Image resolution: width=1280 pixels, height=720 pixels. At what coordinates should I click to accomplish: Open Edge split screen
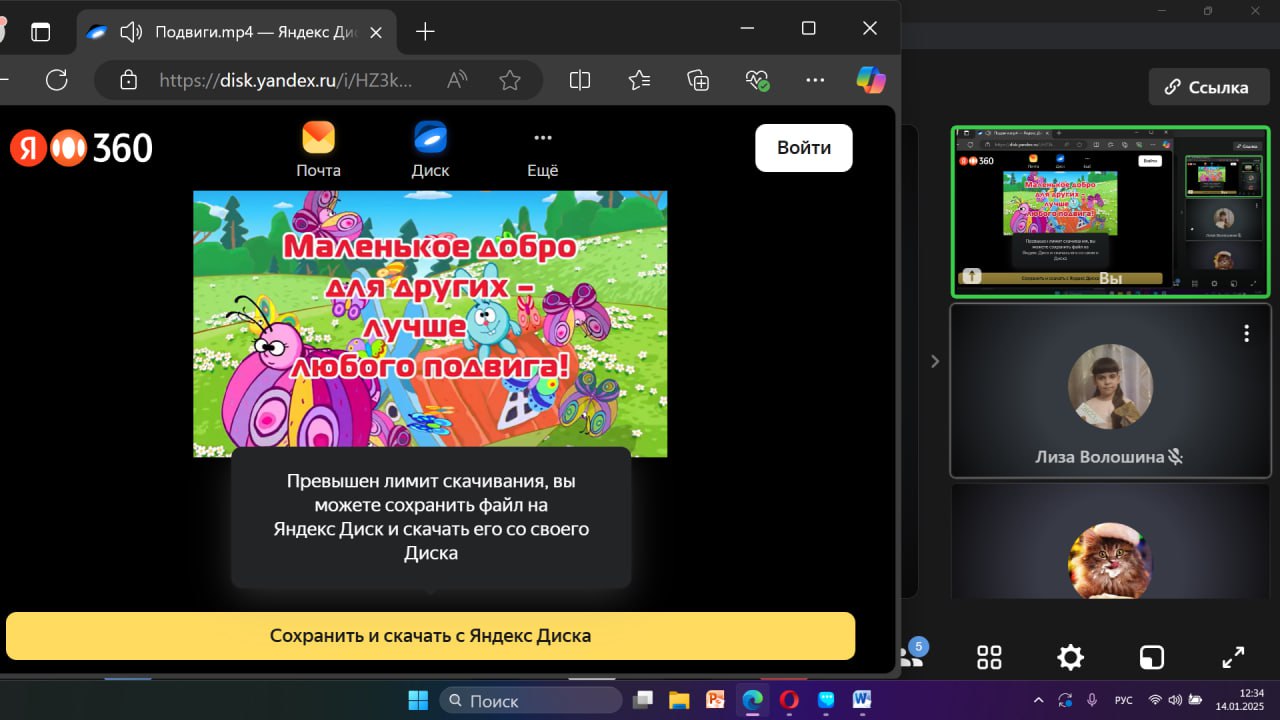[580, 80]
